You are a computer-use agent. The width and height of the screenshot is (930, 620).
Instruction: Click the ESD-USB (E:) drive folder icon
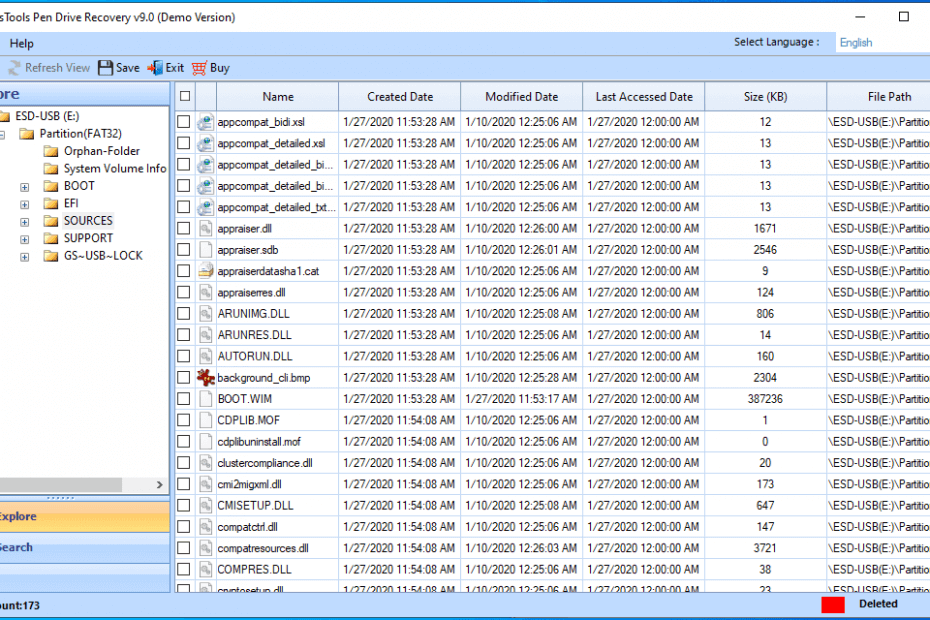point(5,116)
